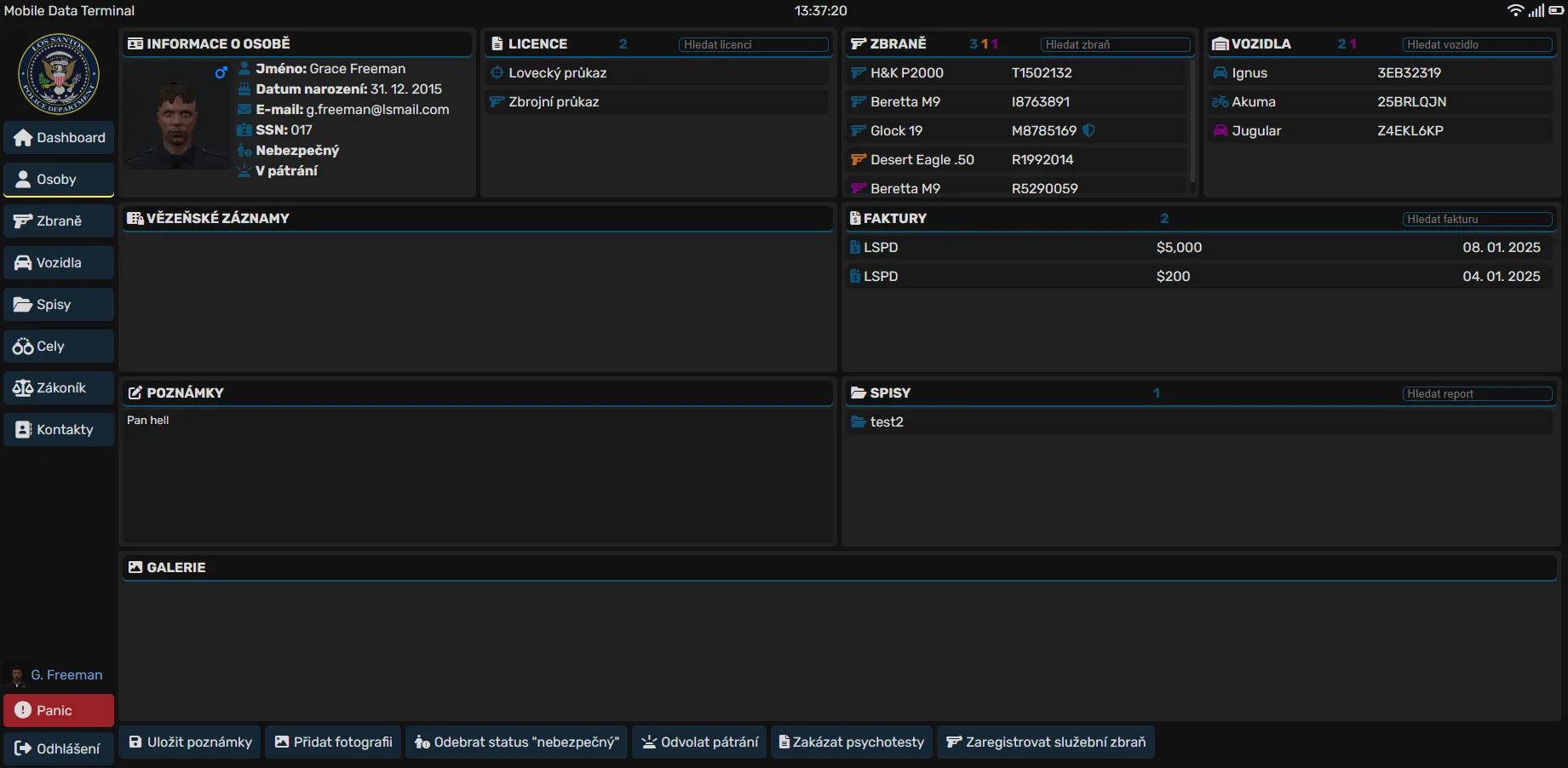Click the Los Santos Police Department badge logo
Image resolution: width=1568 pixels, height=768 pixels.
pyautogui.click(x=59, y=74)
